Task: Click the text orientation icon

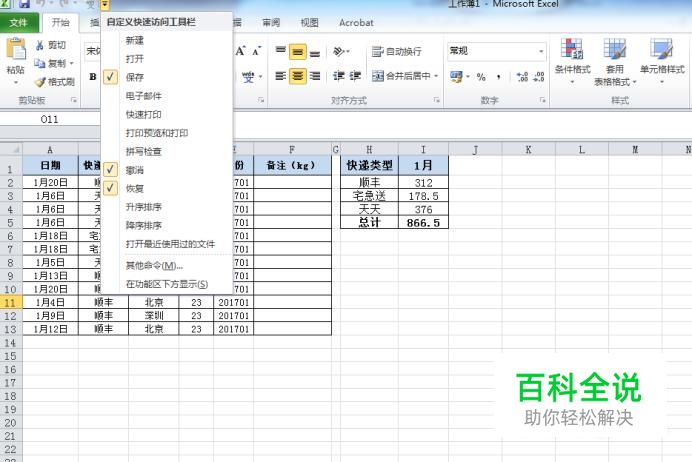Action: 339,52
